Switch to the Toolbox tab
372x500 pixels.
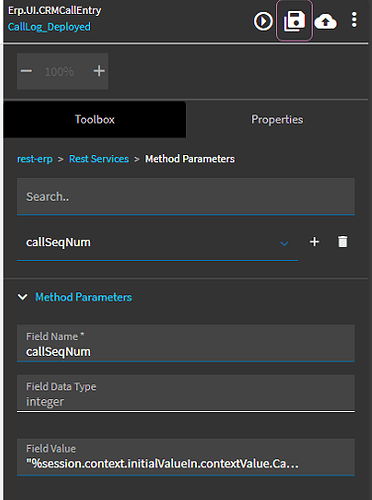coord(95,119)
